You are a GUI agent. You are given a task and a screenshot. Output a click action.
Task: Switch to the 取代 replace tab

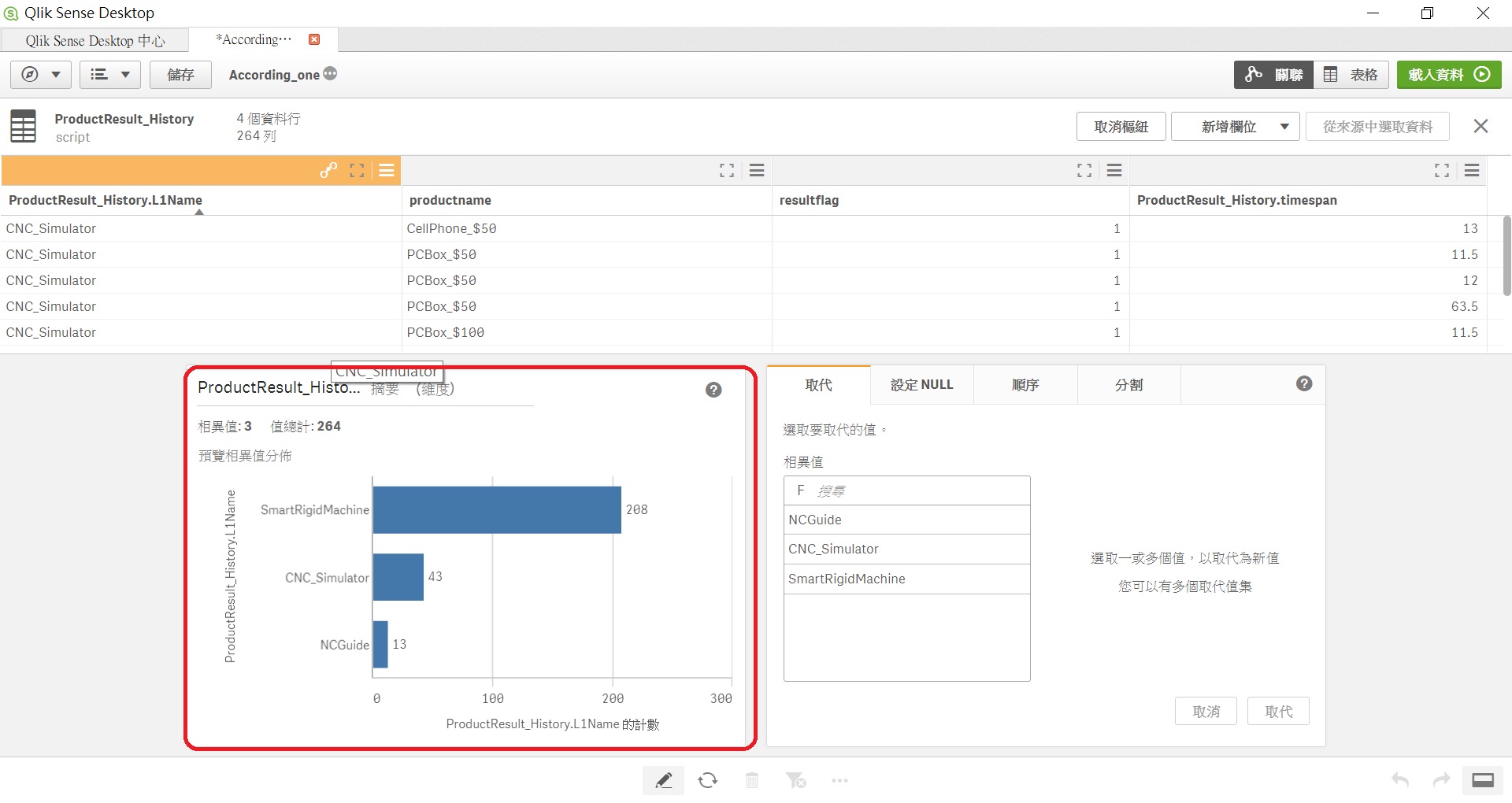tap(818, 385)
